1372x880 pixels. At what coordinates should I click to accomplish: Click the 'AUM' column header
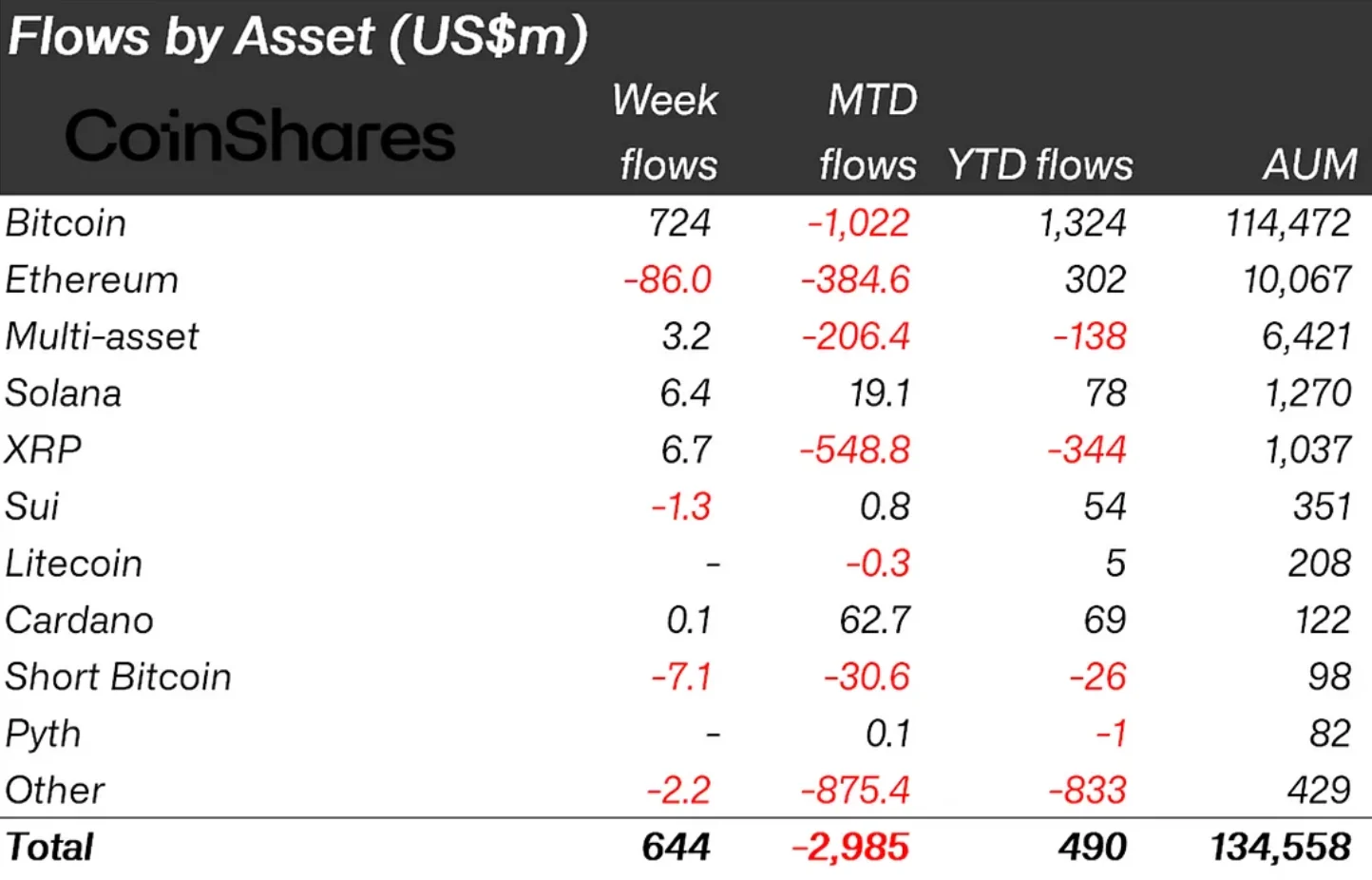1309,165
